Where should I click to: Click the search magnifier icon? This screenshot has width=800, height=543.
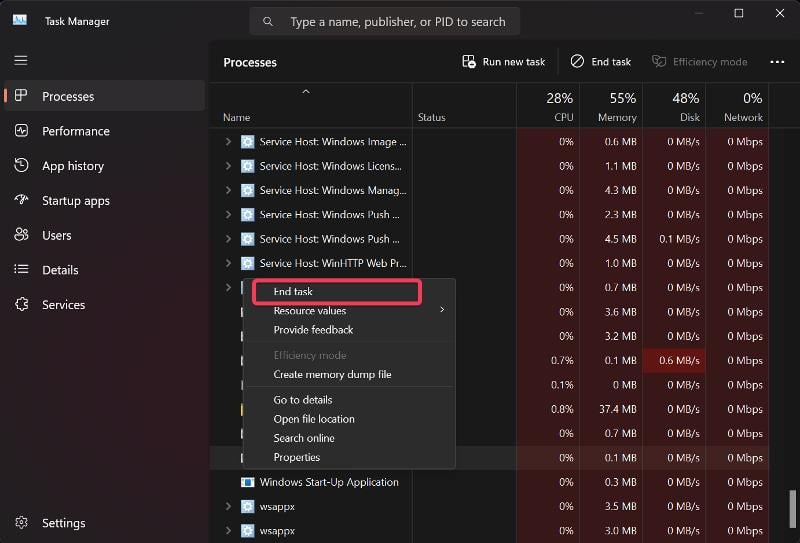coord(268,21)
